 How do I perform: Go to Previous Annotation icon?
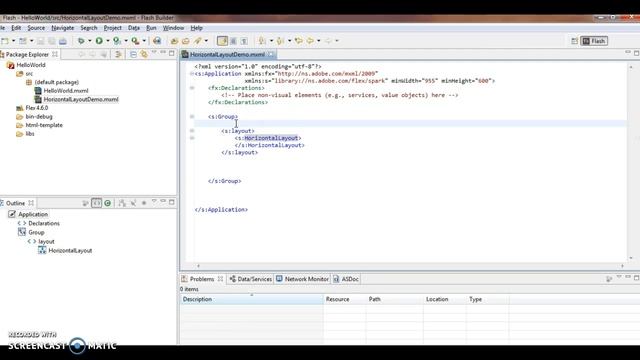click(x=280, y=41)
